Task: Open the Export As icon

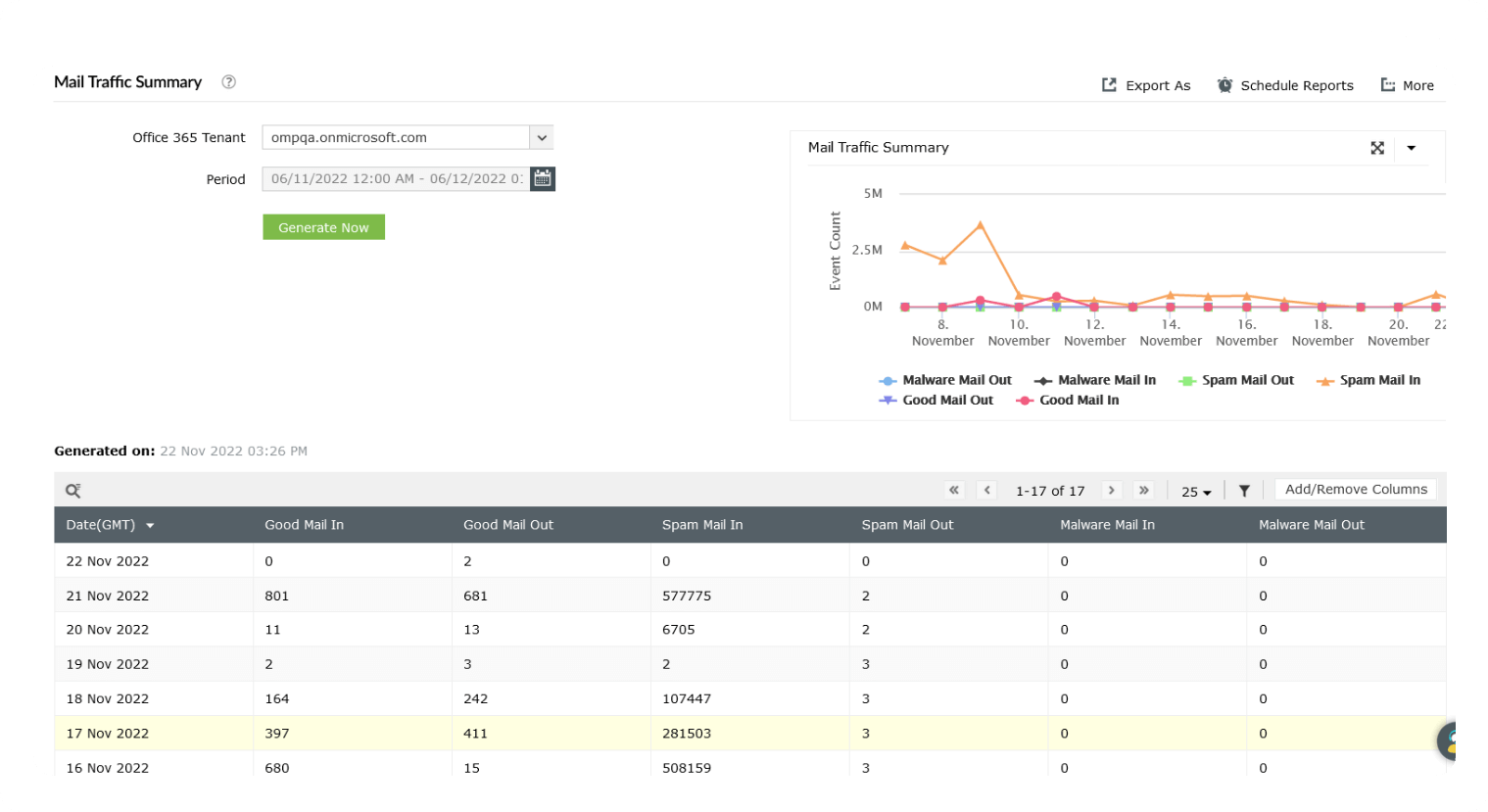Action: coord(1108,84)
